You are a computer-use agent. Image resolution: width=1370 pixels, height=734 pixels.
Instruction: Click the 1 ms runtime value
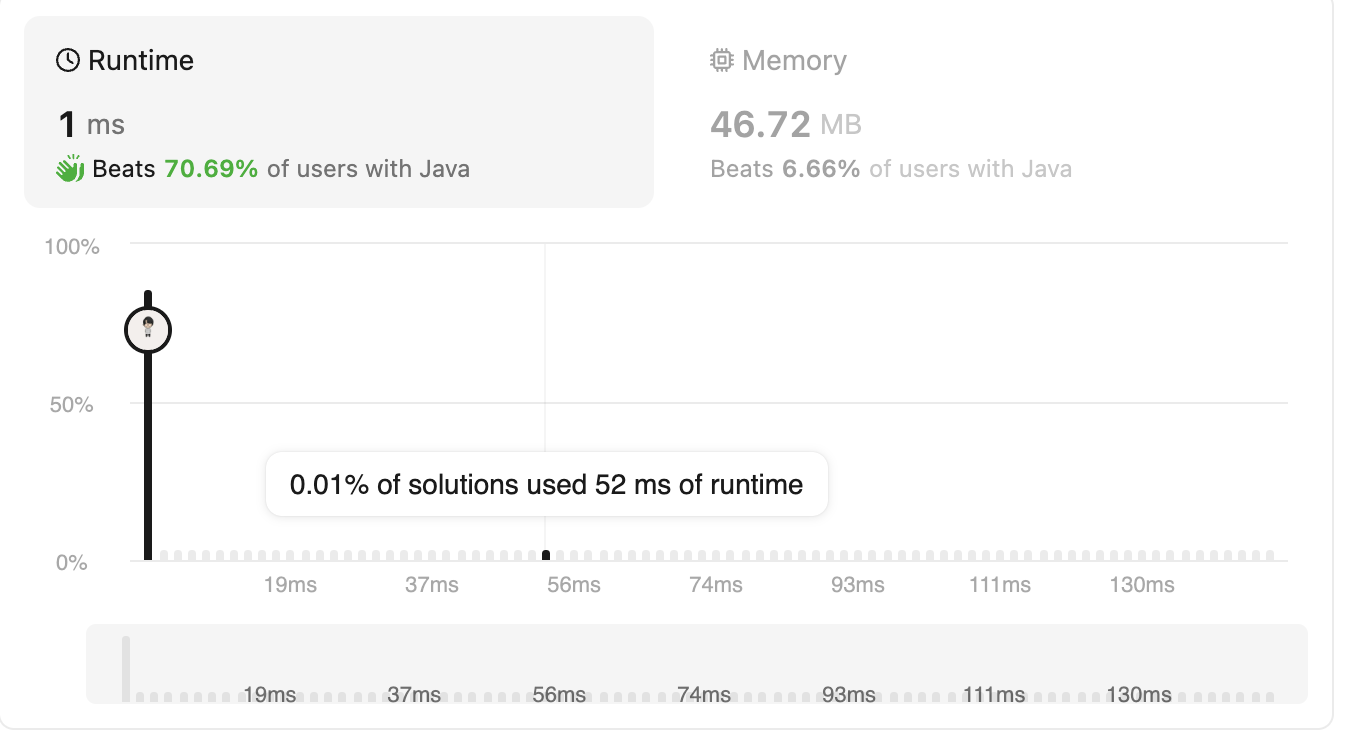[91, 125]
